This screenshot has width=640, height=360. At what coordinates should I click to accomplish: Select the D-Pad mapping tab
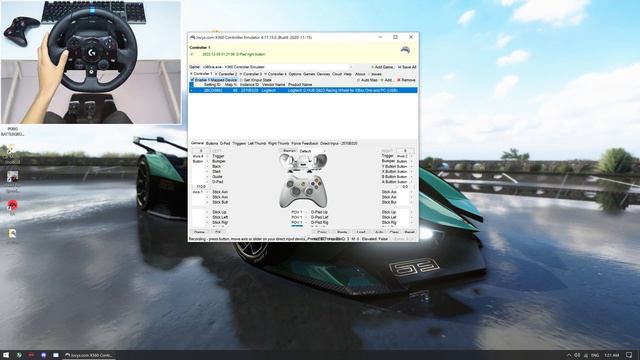pos(225,143)
